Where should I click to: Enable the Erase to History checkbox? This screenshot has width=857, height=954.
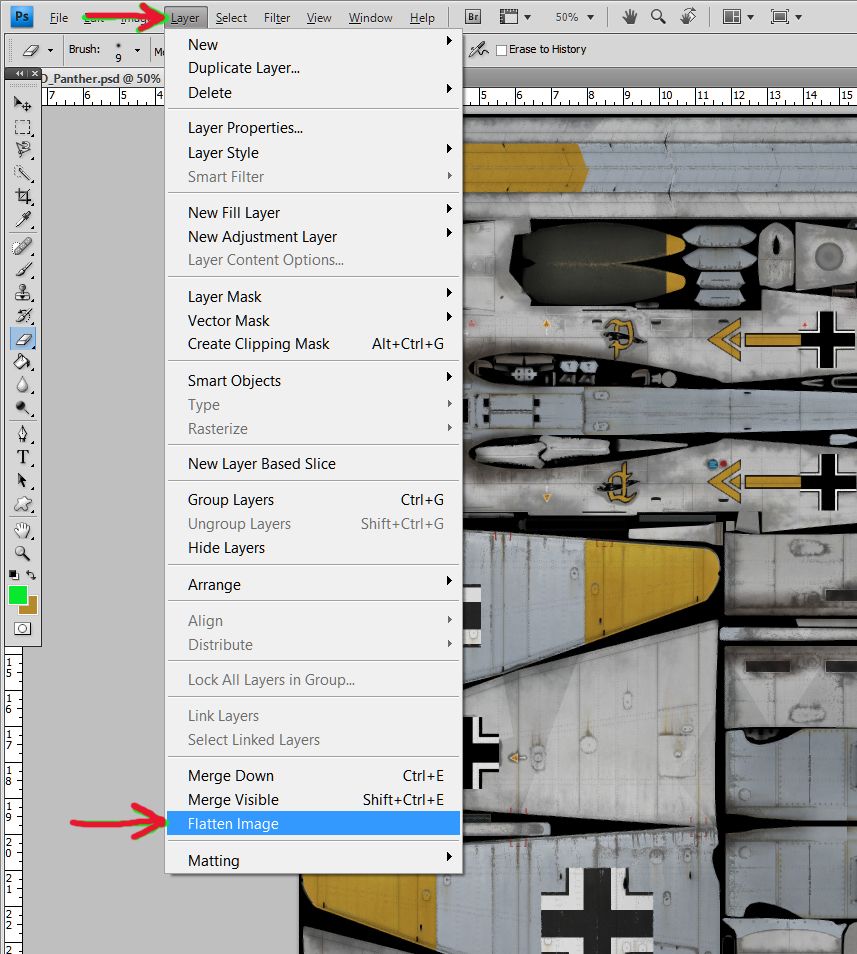502,49
